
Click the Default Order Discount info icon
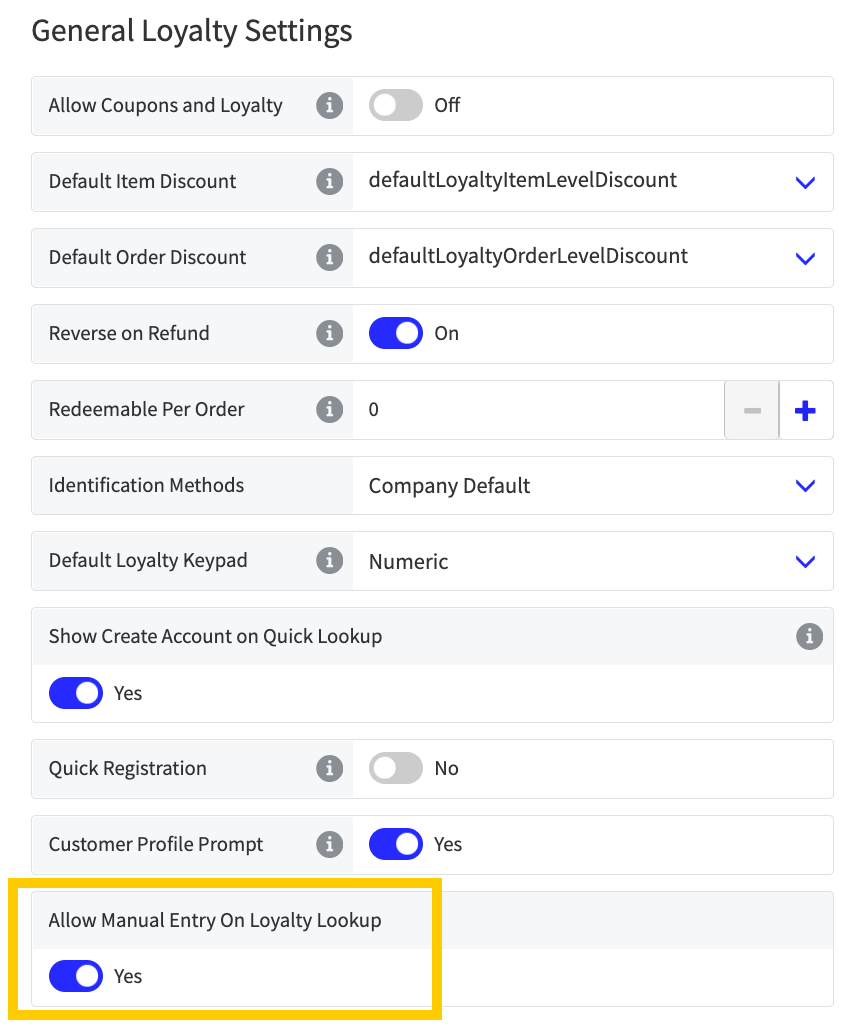[x=330, y=257]
